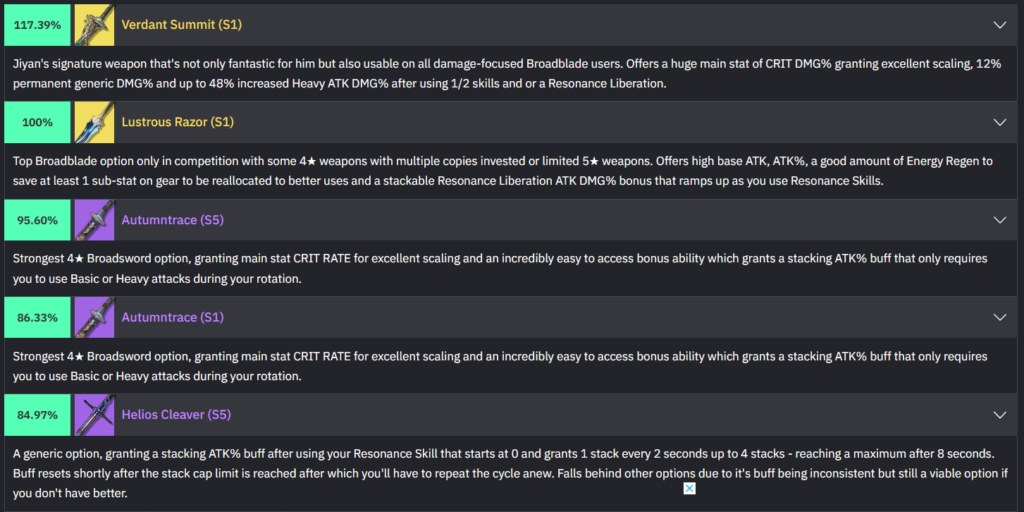Click the Autumntrace (S1) weapon icon
The image size is (1024, 512).
[94, 317]
